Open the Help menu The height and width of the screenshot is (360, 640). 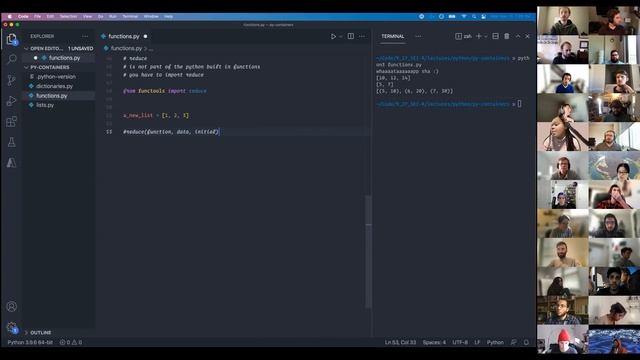pos(169,16)
